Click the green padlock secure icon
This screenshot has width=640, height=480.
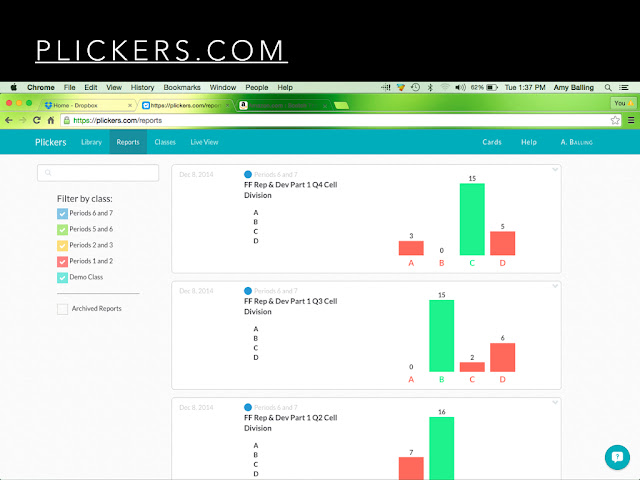click(x=67, y=120)
